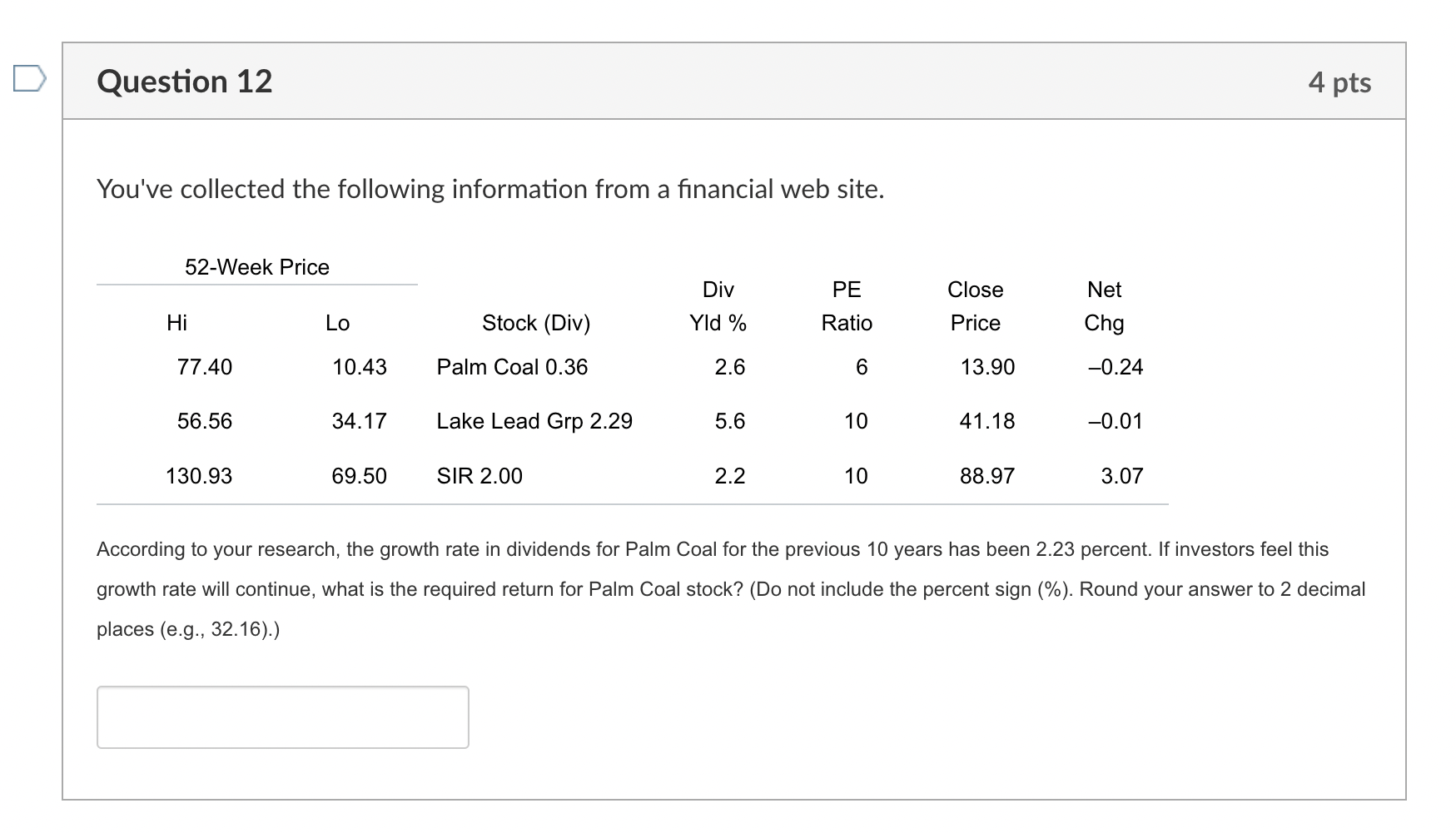
Task: Click the 4 pts label
Action: point(1341,81)
